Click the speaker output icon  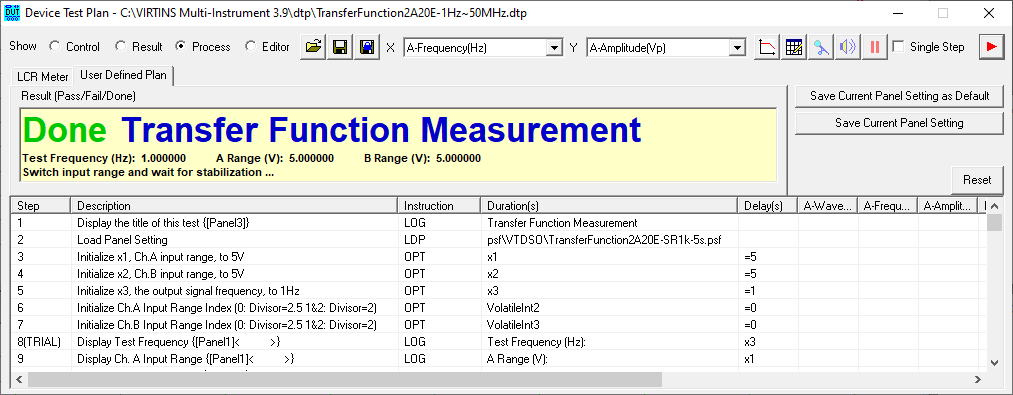(x=848, y=47)
